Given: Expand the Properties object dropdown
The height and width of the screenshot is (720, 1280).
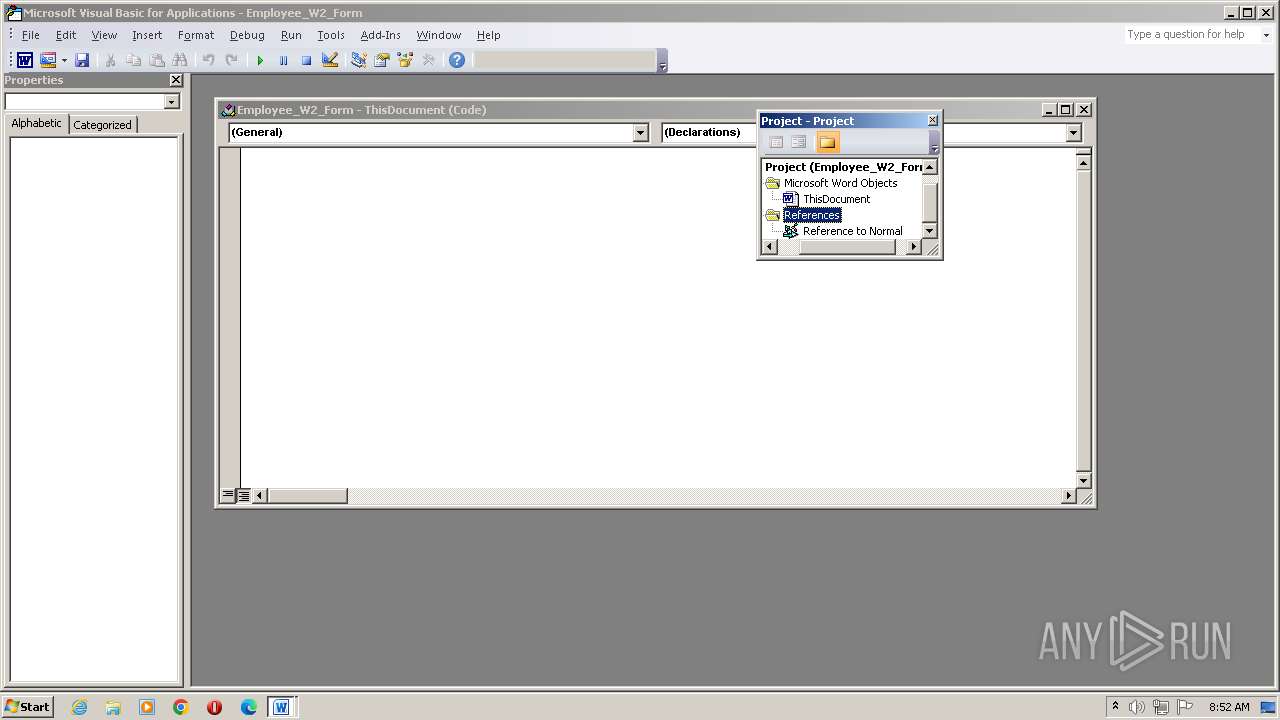Looking at the screenshot, I should coord(171,102).
